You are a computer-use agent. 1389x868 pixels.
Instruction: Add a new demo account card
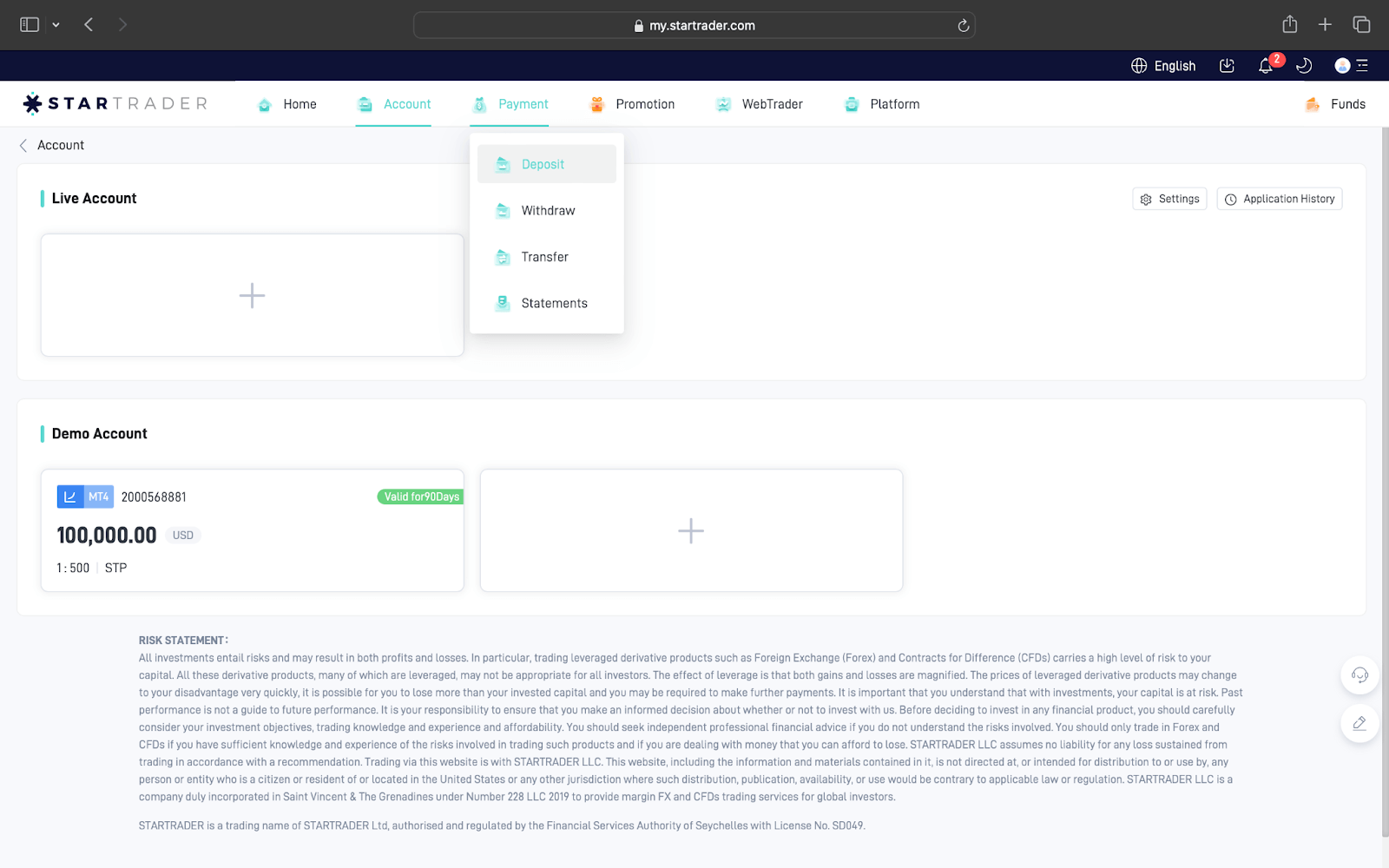tap(691, 531)
